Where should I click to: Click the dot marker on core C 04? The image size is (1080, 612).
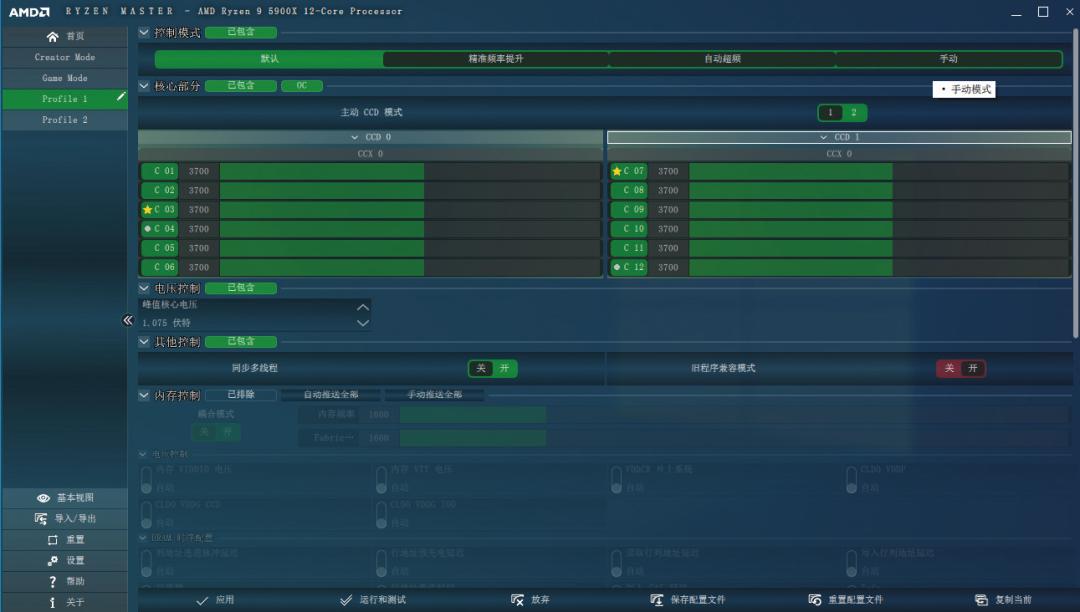(147, 229)
